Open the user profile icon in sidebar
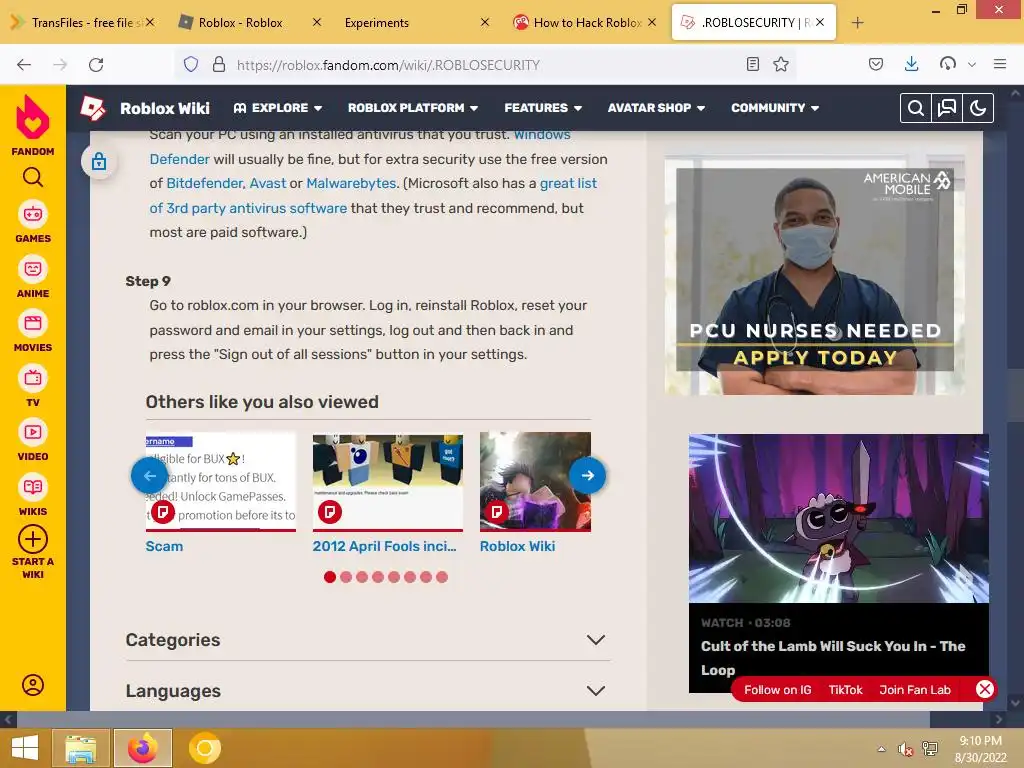The width and height of the screenshot is (1024, 768). coord(33,685)
